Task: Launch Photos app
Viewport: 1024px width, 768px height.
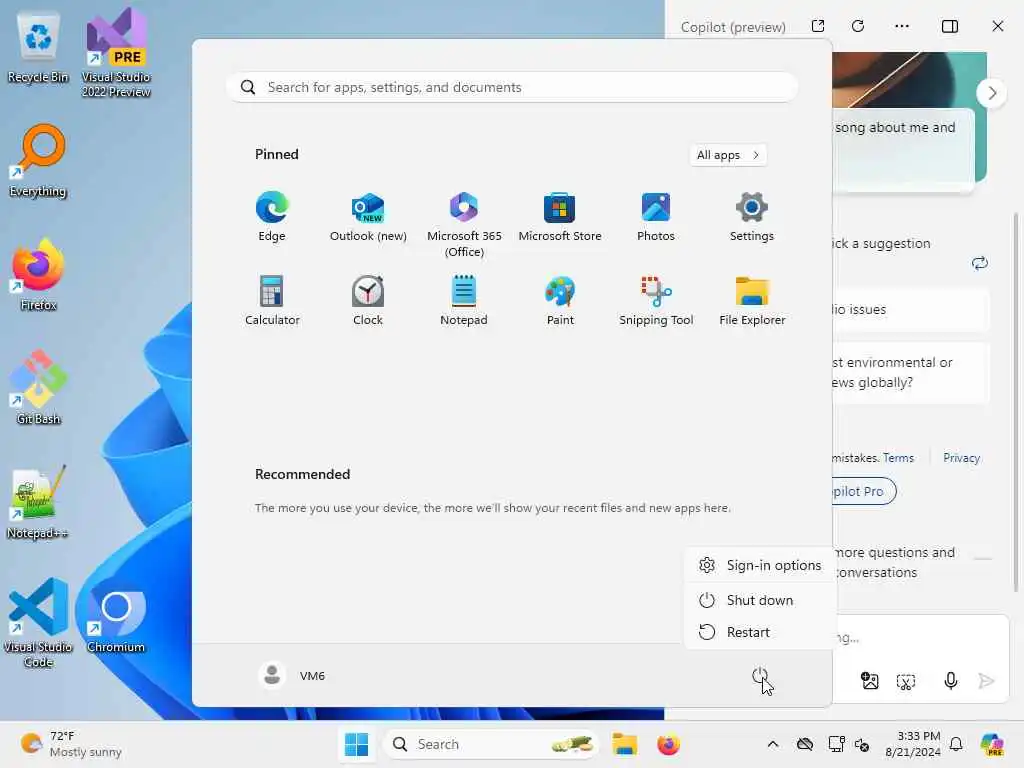Action: point(656,217)
